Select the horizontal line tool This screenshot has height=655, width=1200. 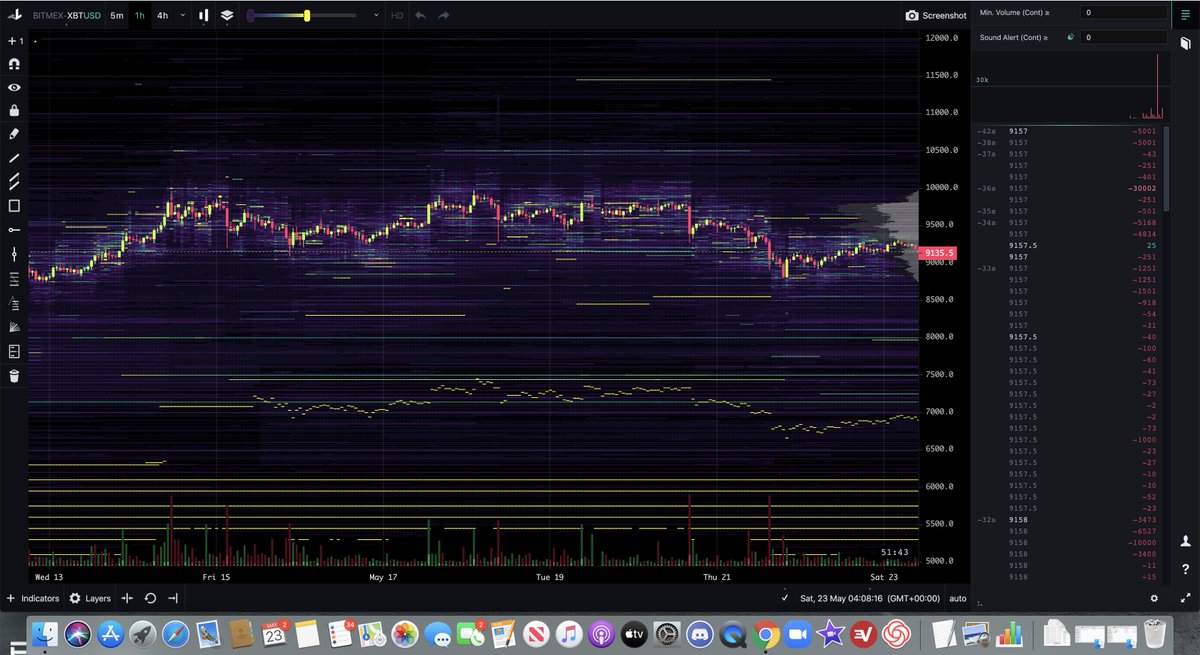tap(14, 230)
